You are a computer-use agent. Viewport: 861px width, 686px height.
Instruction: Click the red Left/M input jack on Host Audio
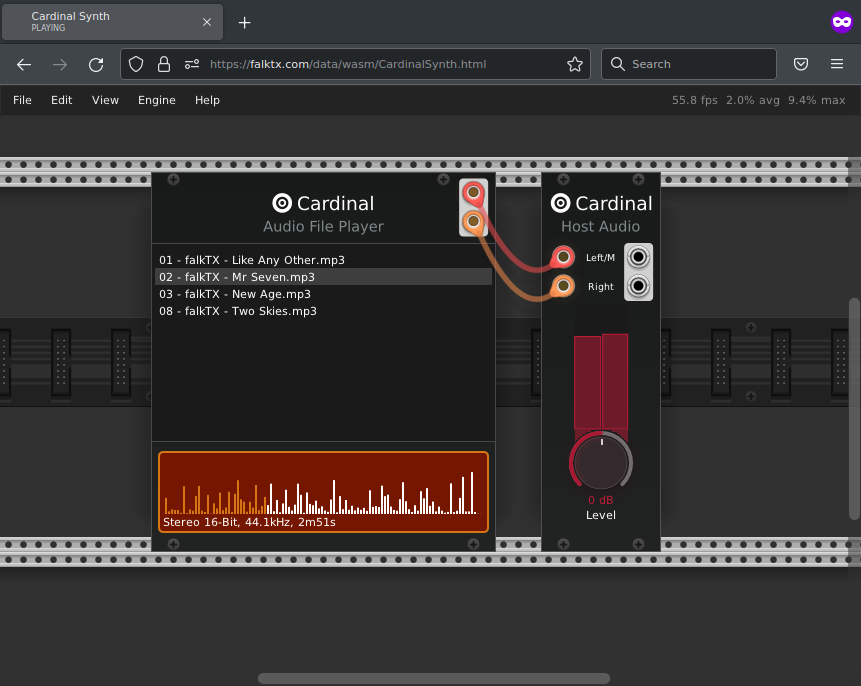(x=563, y=256)
